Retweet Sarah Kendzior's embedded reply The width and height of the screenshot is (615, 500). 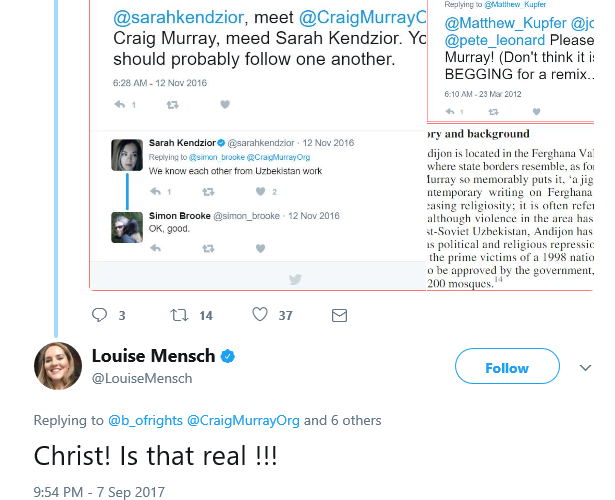pos(207,191)
